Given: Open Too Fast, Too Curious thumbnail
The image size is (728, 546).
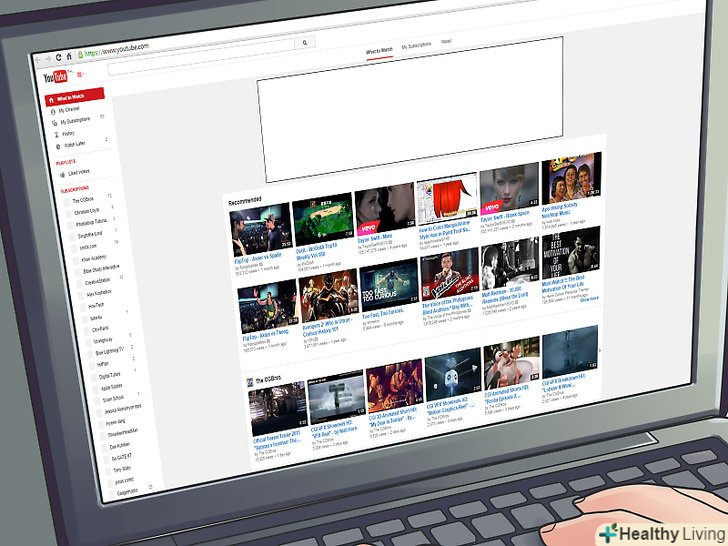Looking at the screenshot, I should [x=389, y=285].
